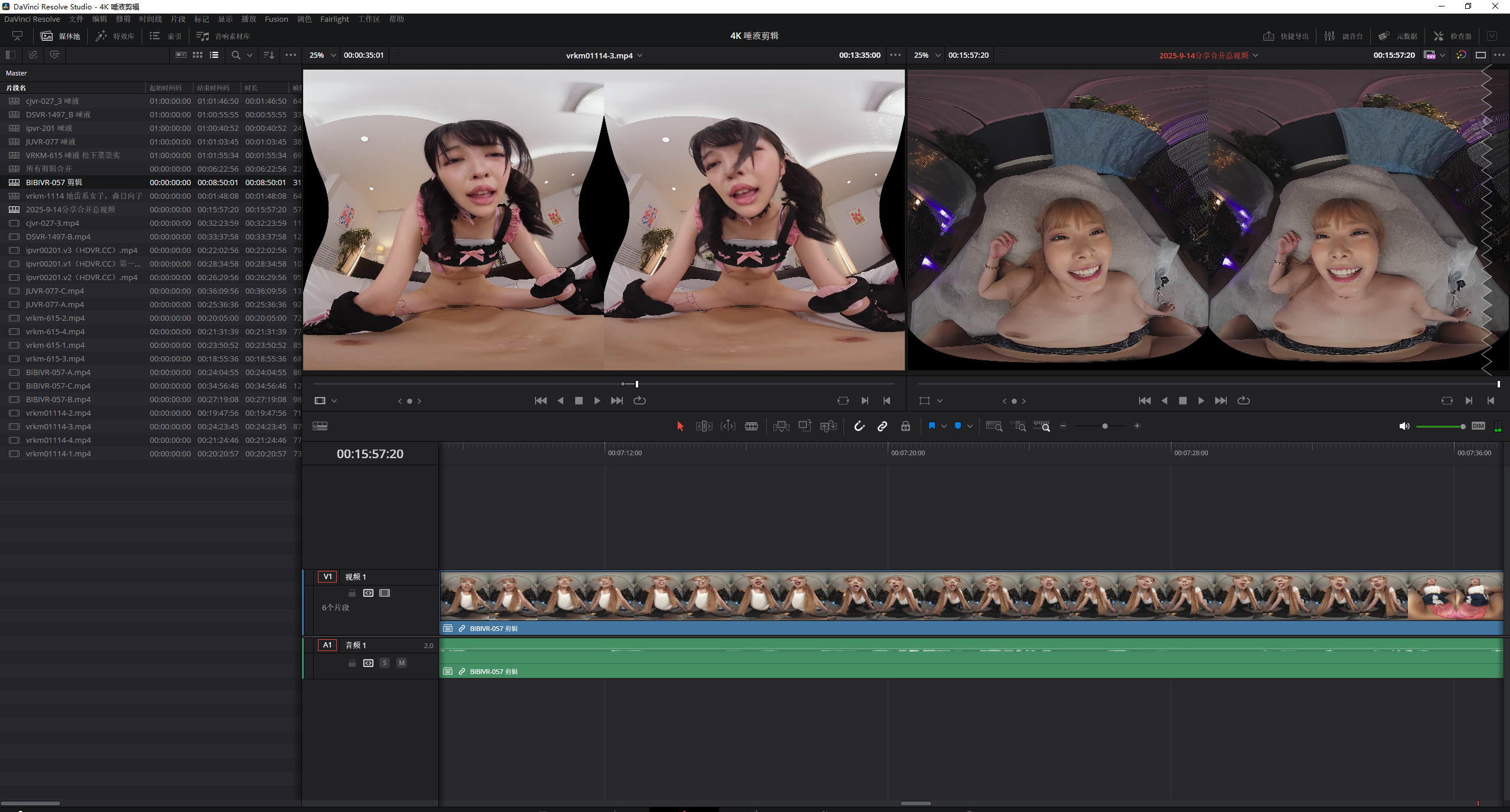Lock the 视频 1 track
Image resolution: width=1510 pixels, height=812 pixels.
click(x=352, y=593)
